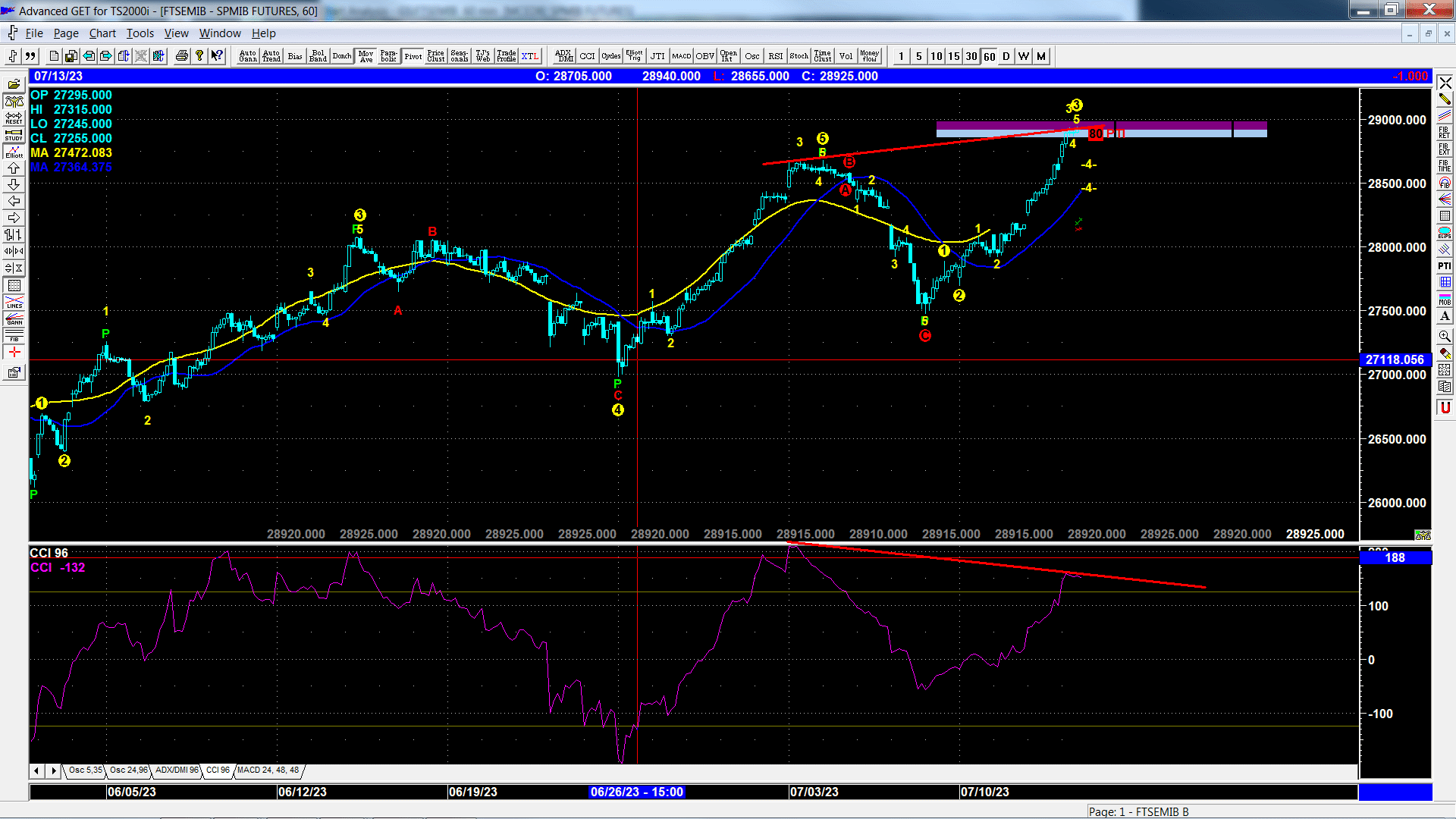Add the Cycles indicator
The height and width of the screenshot is (819, 1456).
point(611,56)
